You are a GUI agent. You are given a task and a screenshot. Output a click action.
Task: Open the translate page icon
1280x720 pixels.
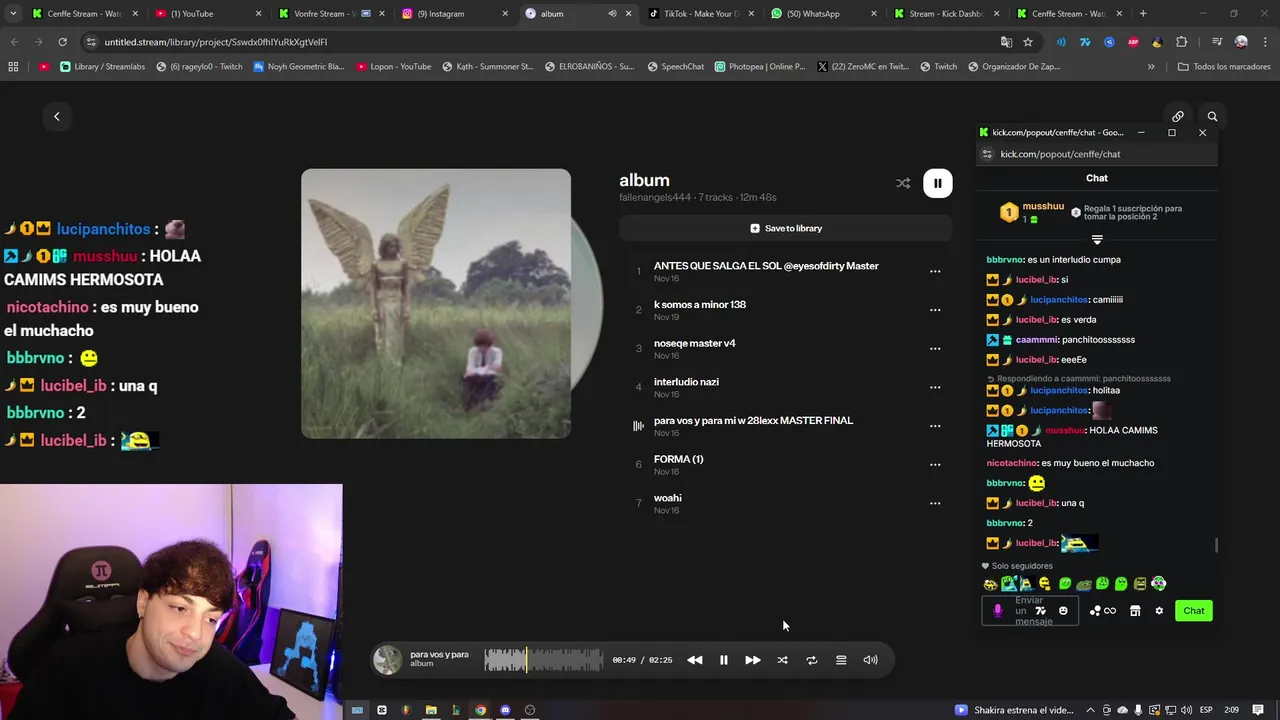tap(1006, 42)
